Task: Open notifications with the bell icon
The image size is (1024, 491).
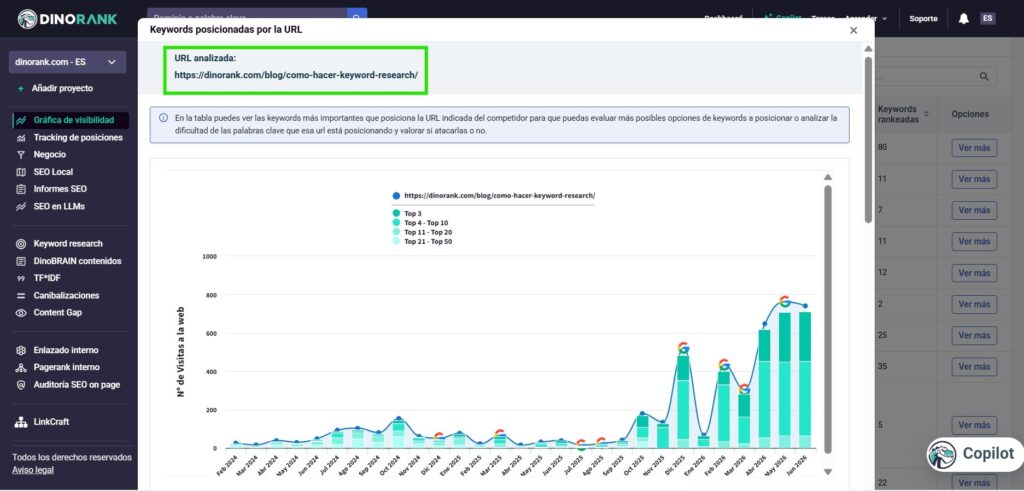Action: (x=963, y=19)
